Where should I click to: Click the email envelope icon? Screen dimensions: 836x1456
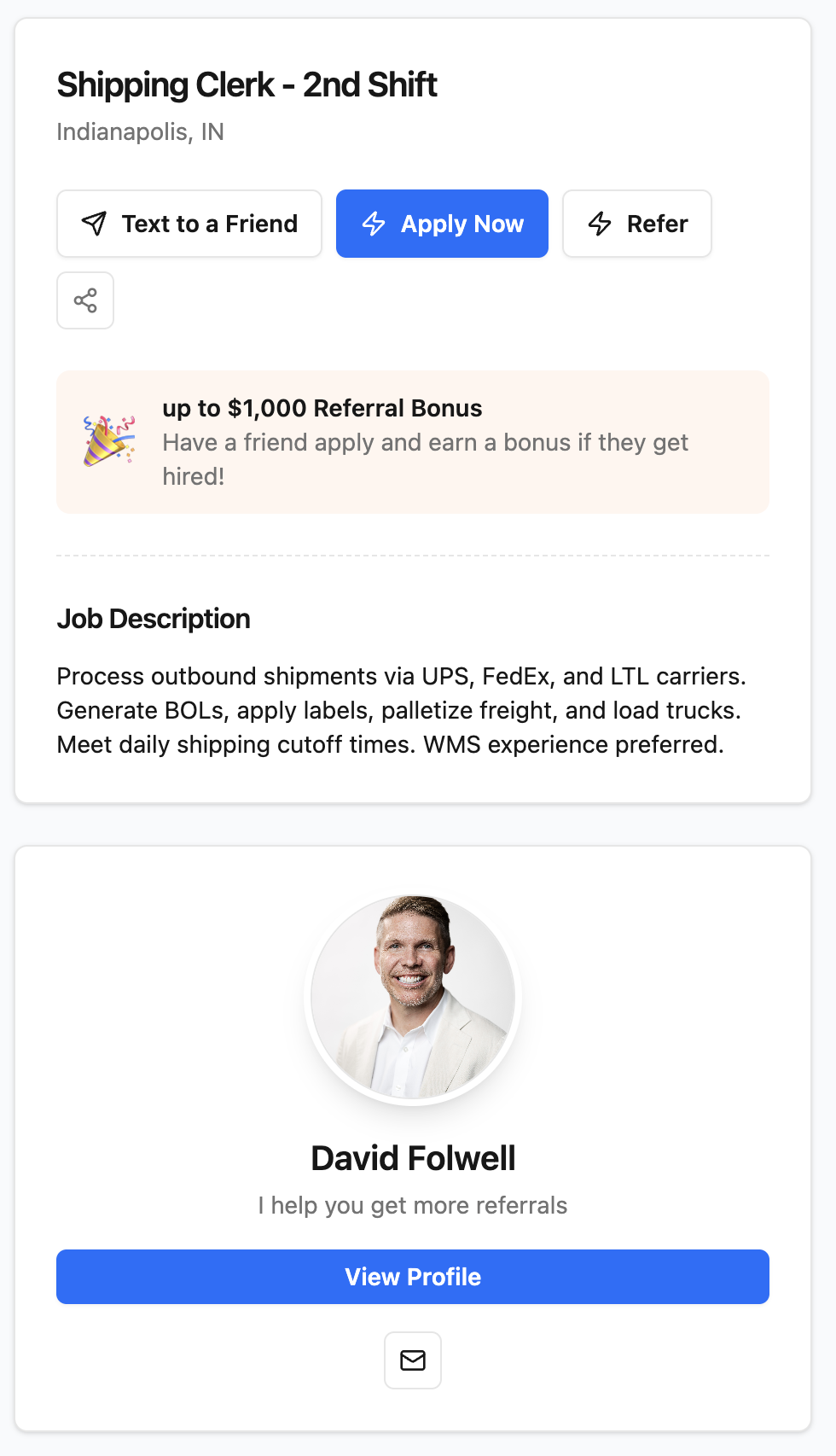pyautogui.click(x=413, y=1360)
